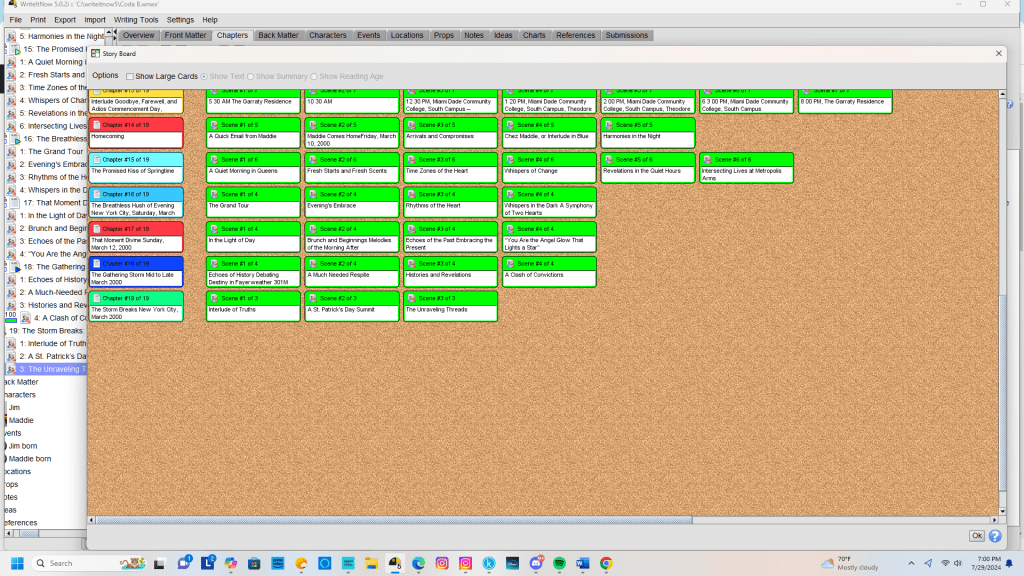Image resolution: width=1024 pixels, height=576 pixels.
Task: Click the chapter page icon on Chapter #19 card
Action: pyautogui.click(x=96, y=298)
